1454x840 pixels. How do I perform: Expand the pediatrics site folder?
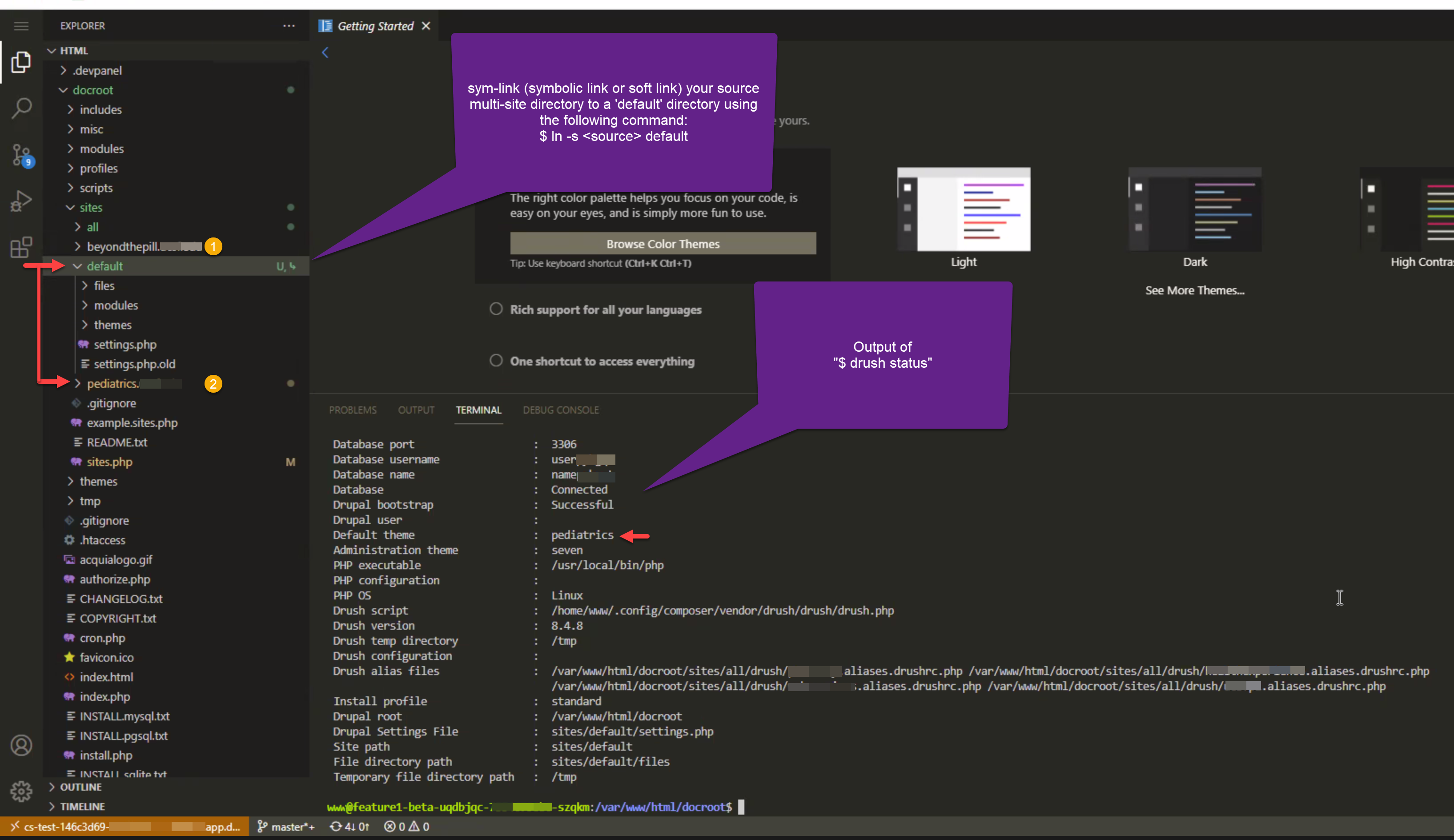click(x=112, y=384)
